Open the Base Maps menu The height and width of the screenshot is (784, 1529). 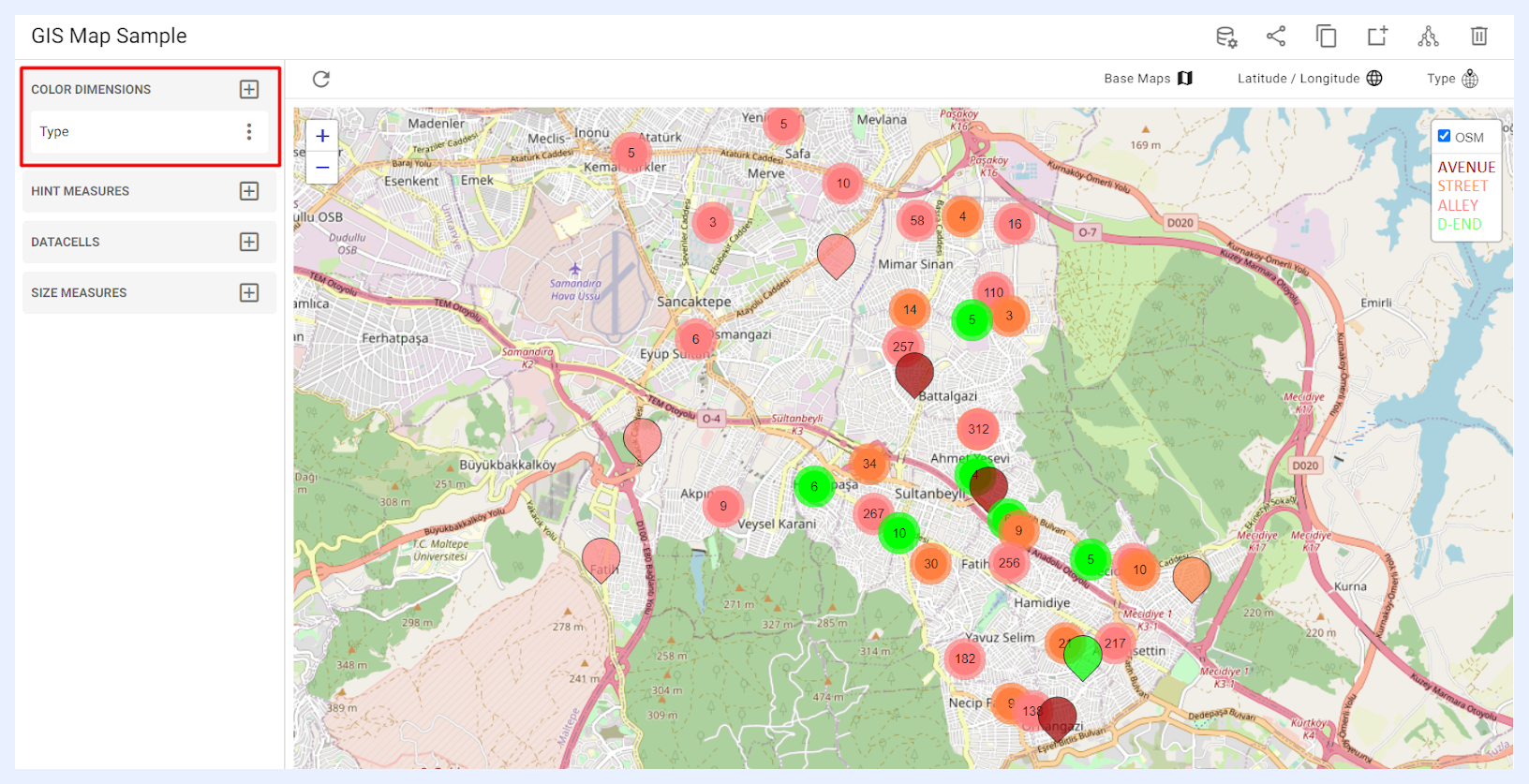[1148, 79]
